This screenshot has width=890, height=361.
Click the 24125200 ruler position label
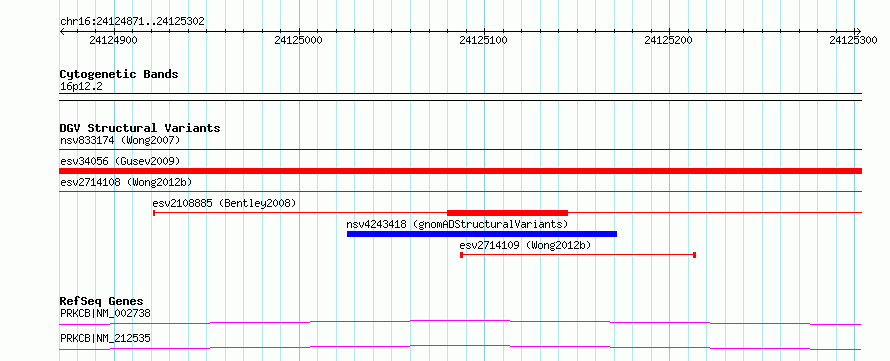tap(669, 40)
